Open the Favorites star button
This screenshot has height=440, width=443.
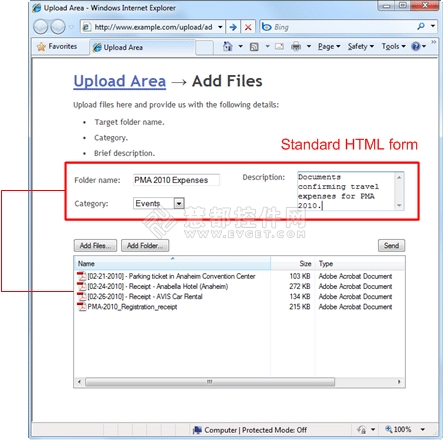(57, 46)
